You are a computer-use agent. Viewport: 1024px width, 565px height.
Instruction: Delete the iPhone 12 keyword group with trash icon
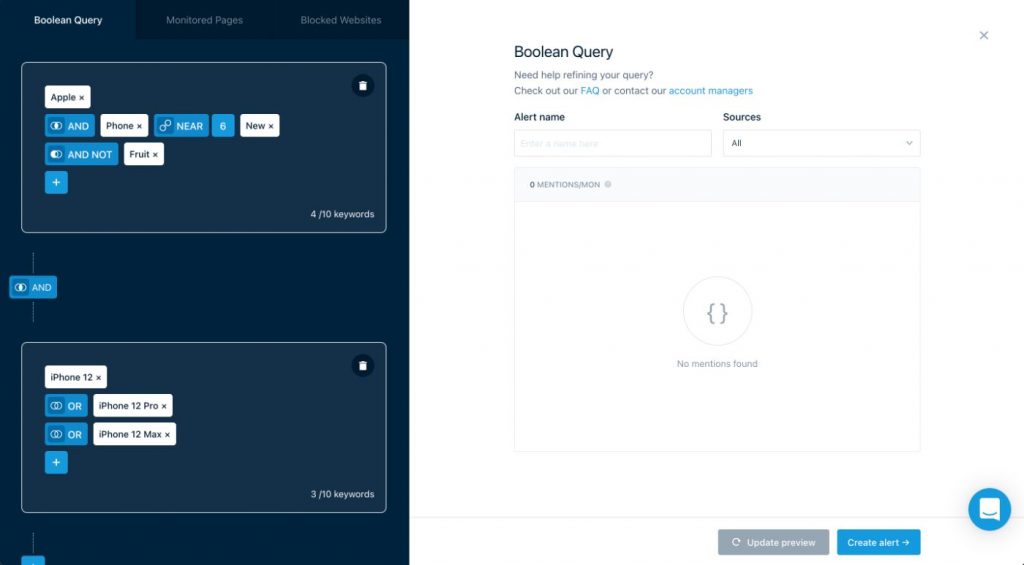pos(362,366)
